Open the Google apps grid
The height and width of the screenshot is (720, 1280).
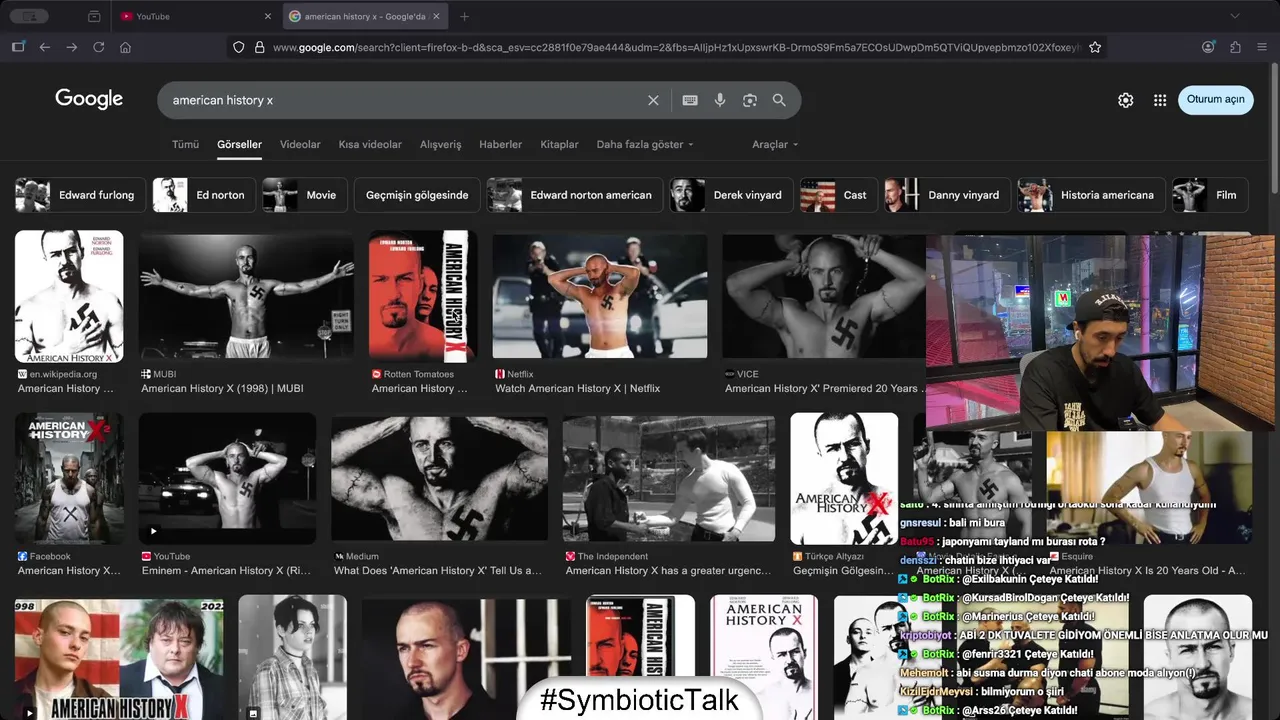pyautogui.click(x=1160, y=100)
